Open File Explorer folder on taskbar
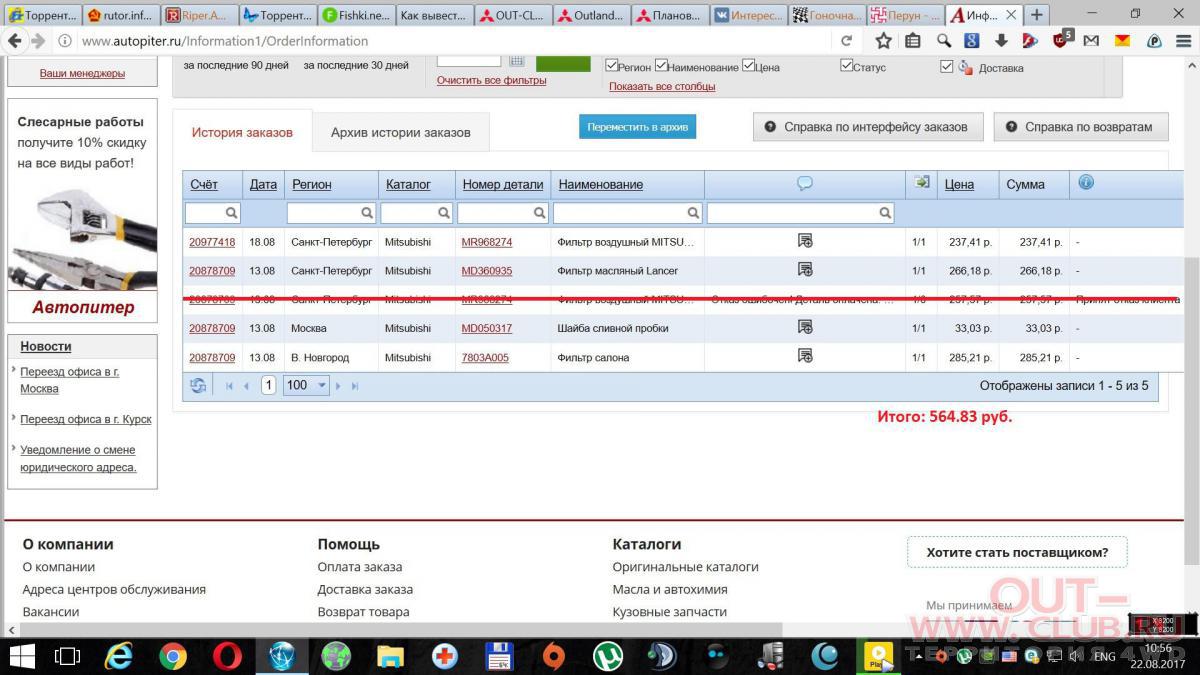Image resolution: width=1200 pixels, height=675 pixels. click(390, 655)
